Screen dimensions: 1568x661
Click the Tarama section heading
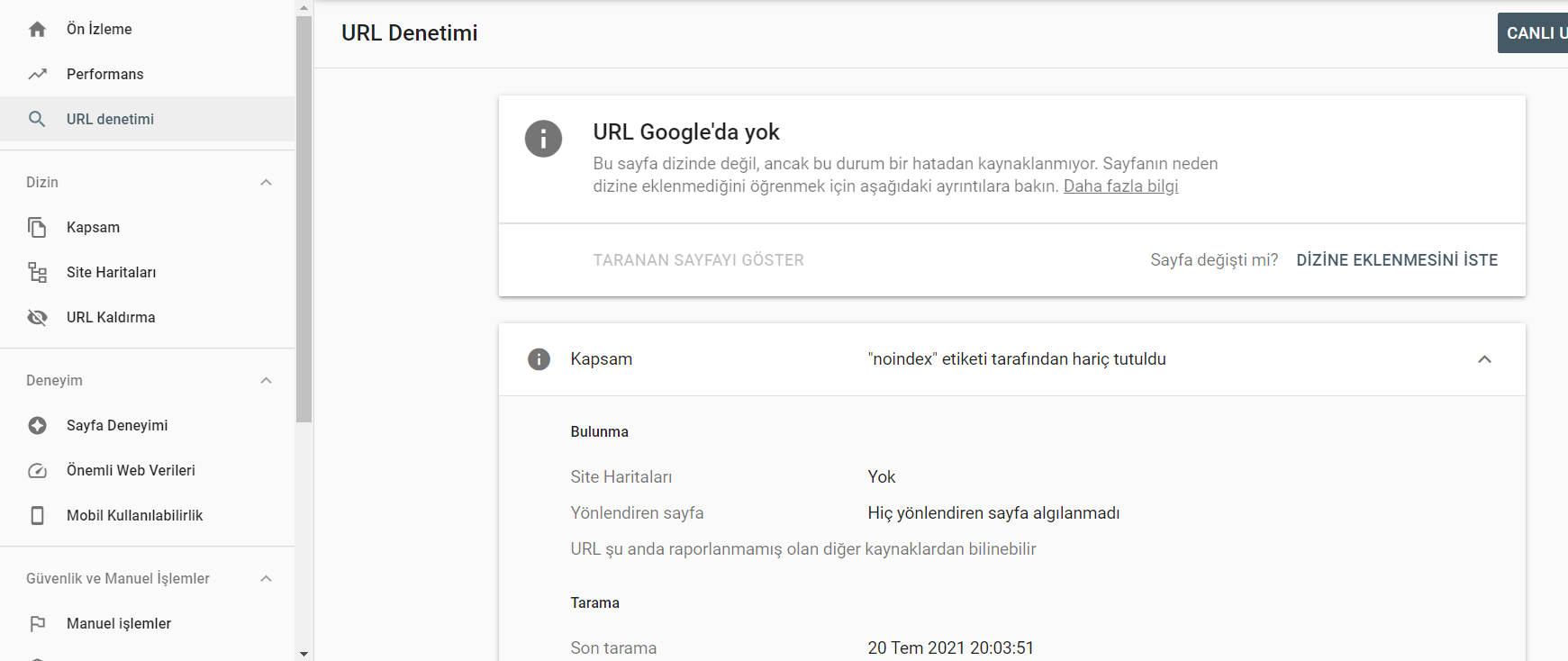pos(594,602)
